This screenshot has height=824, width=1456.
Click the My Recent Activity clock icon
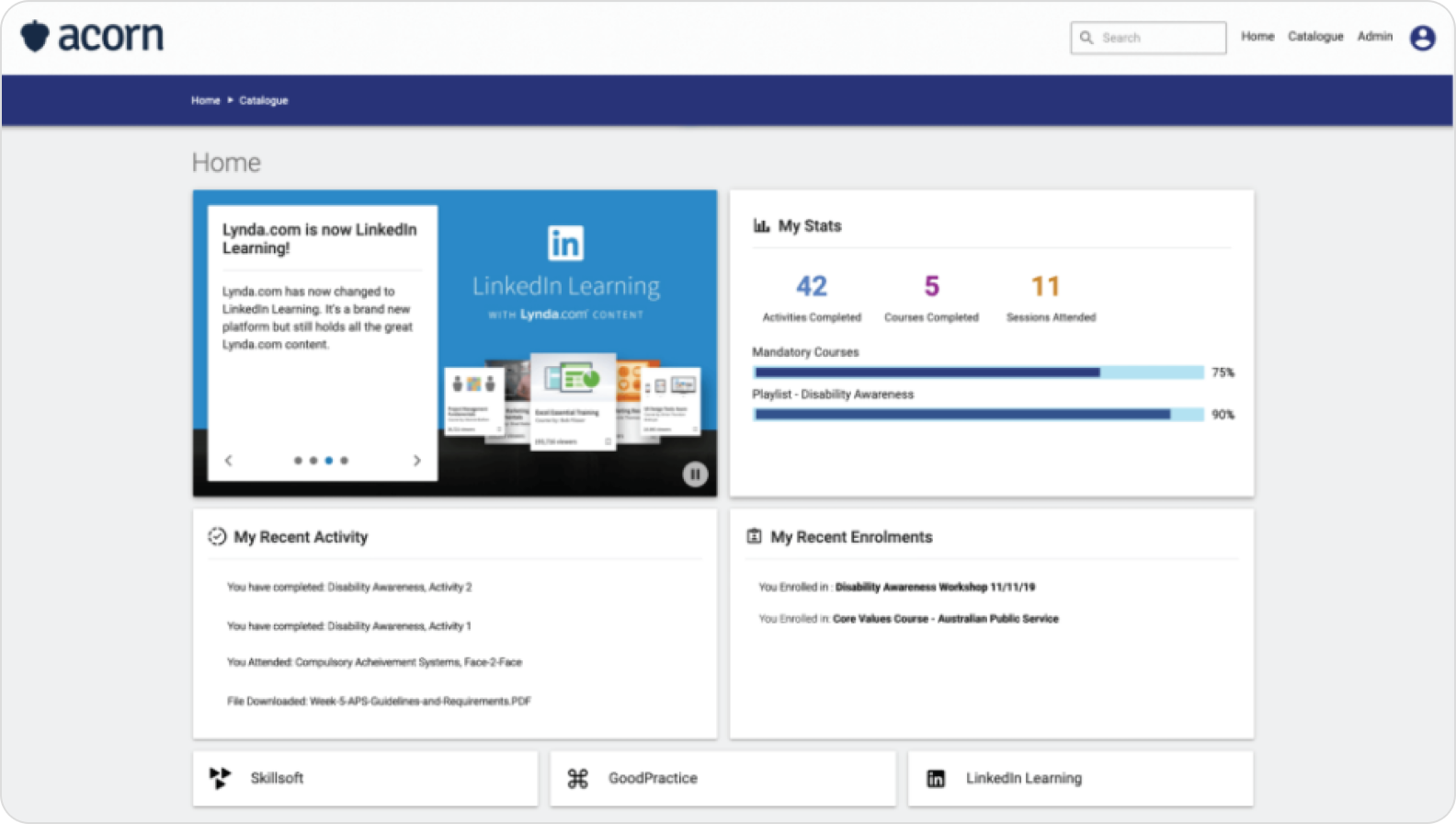point(217,536)
